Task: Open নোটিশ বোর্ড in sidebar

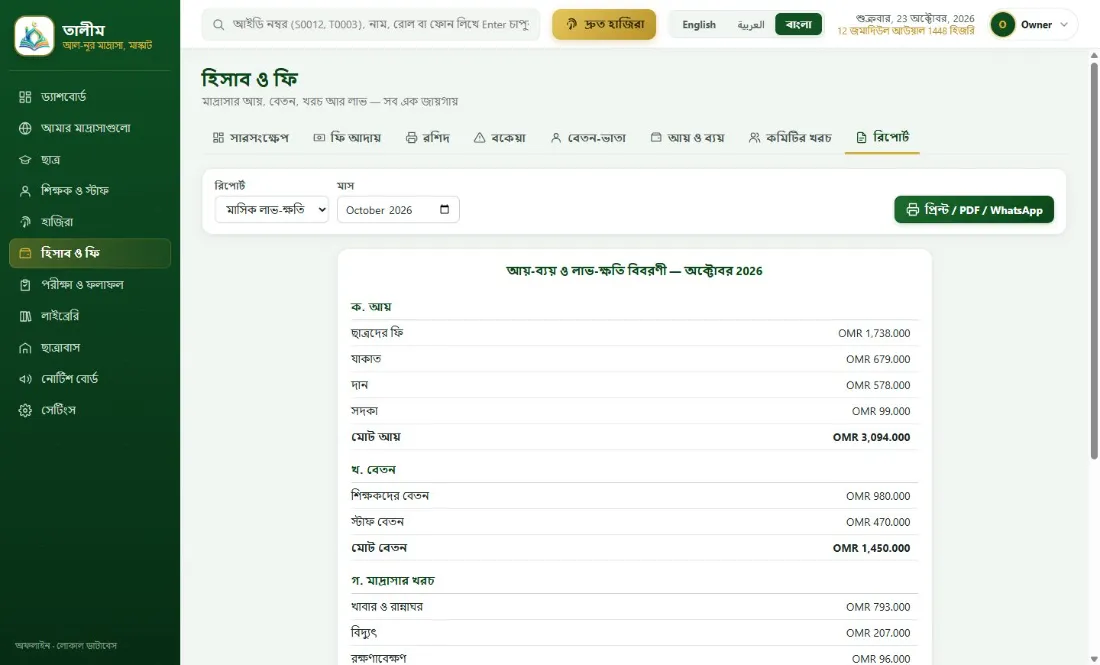Action: 90,379
